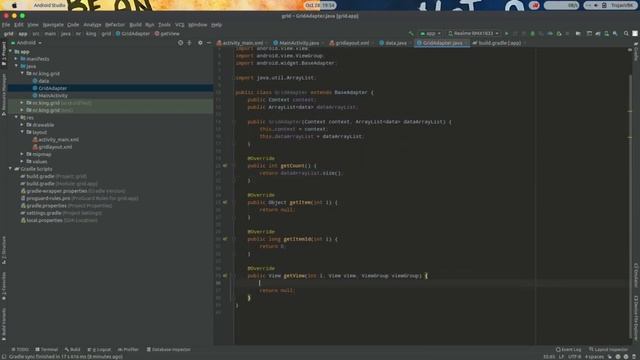The image size is (640, 360).
Task: Click the user avatar icon at toolbar end
Action: pyautogui.click(x=635, y=33)
